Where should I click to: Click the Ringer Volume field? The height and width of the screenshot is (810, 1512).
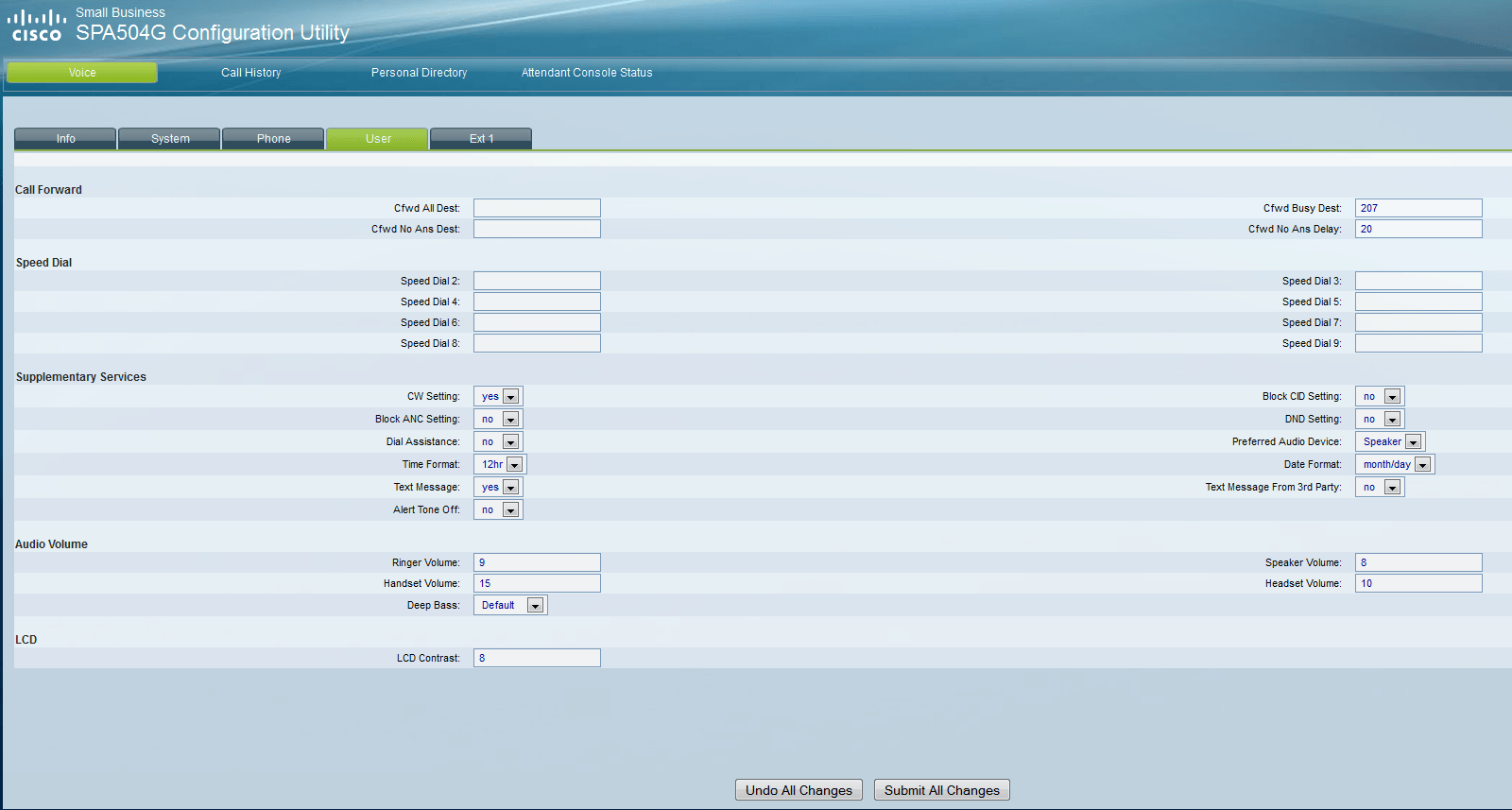[537, 562]
